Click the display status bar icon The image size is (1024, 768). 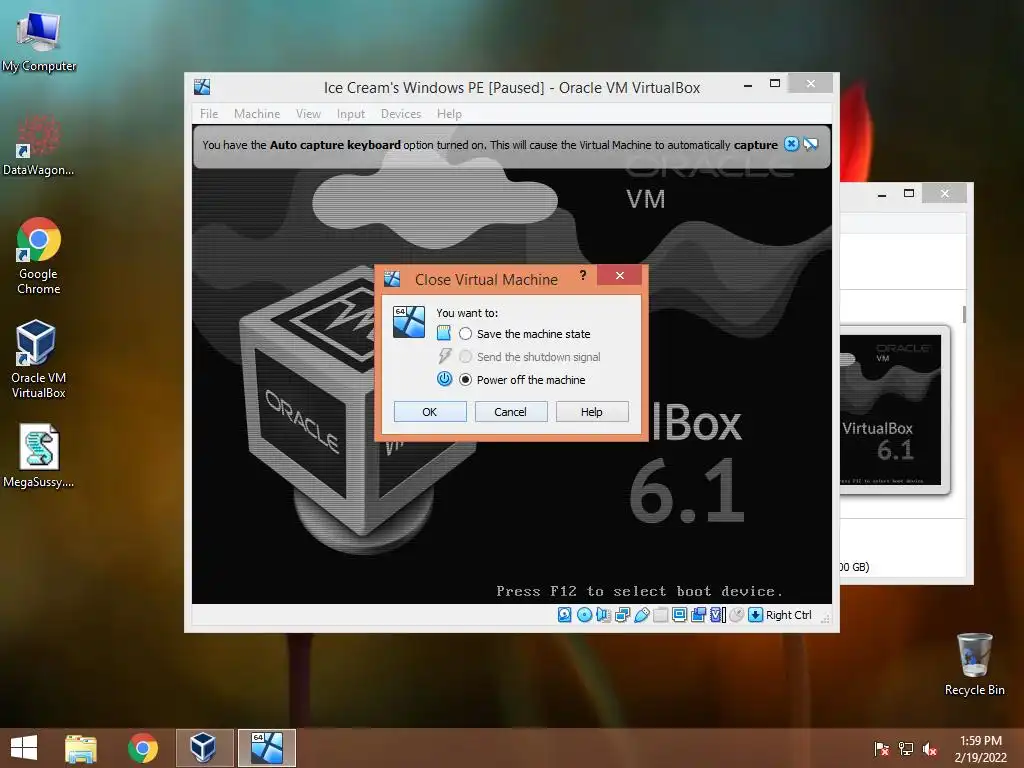[x=679, y=615]
